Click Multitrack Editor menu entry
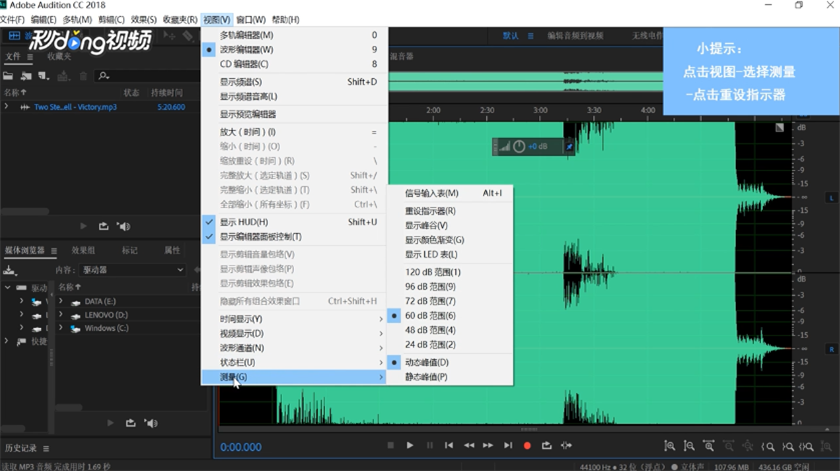The image size is (840, 471). pyautogui.click(x=294, y=35)
